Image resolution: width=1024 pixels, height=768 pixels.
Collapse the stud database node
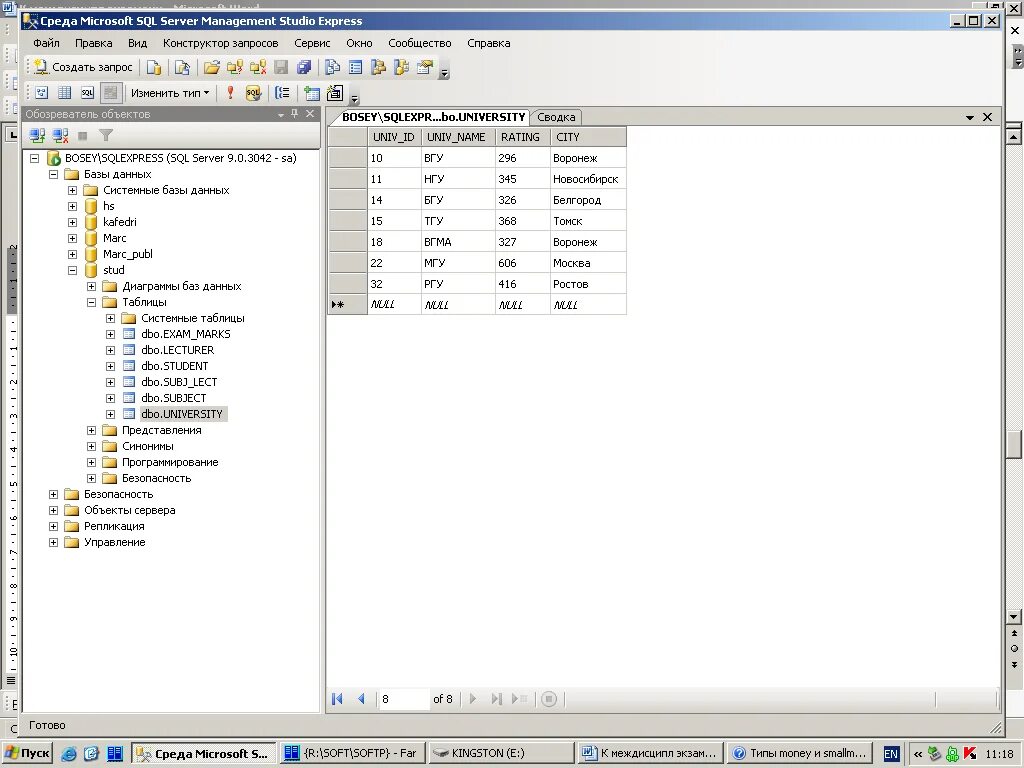72,270
